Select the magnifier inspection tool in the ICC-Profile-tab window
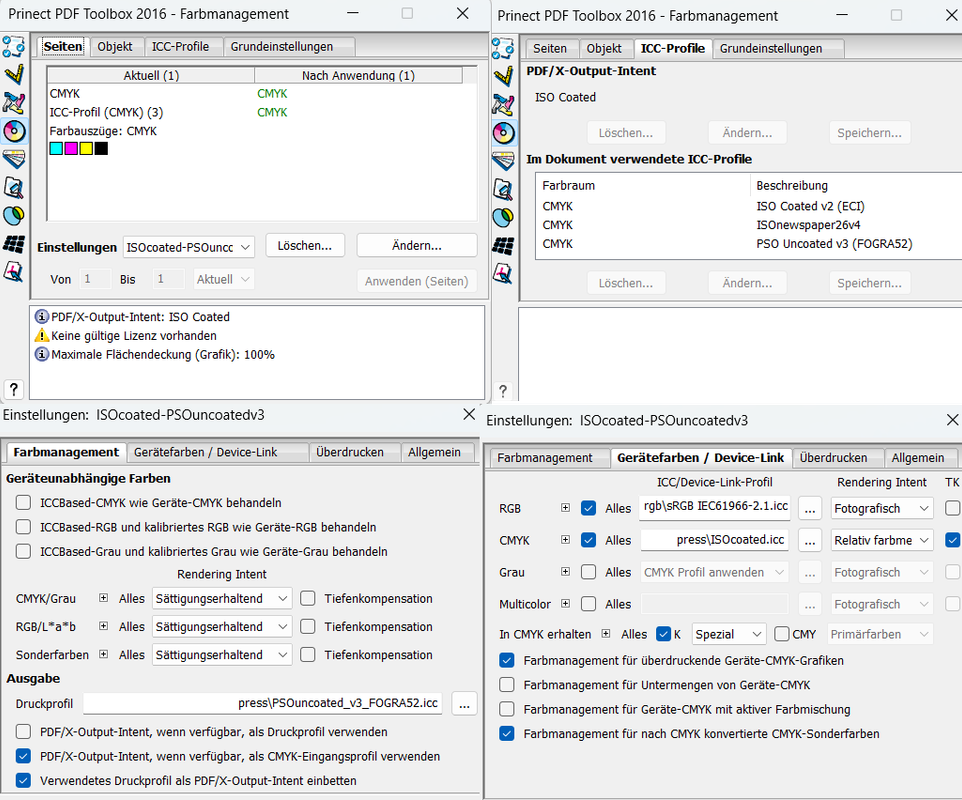The width and height of the screenshot is (962, 800). (502, 190)
